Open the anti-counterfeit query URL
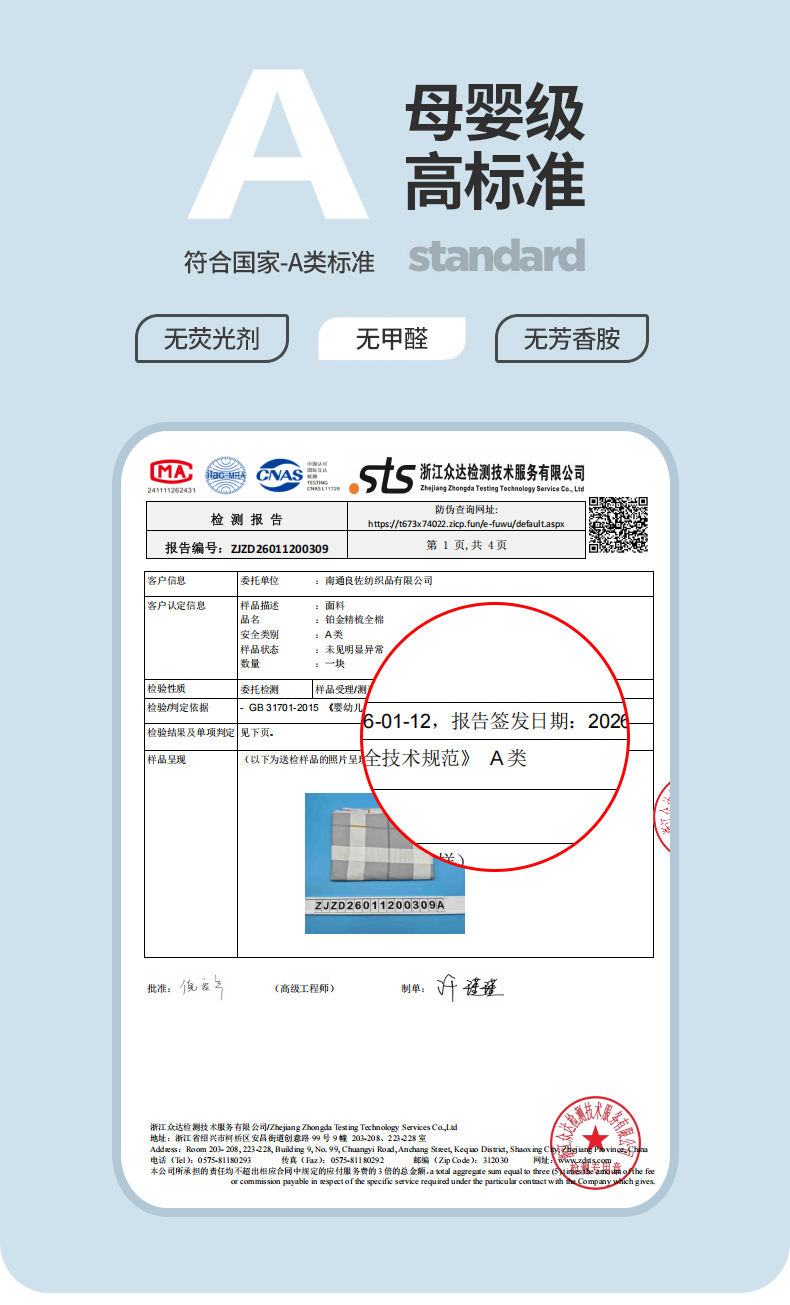Screen dimensions: 790x1305 466,523
